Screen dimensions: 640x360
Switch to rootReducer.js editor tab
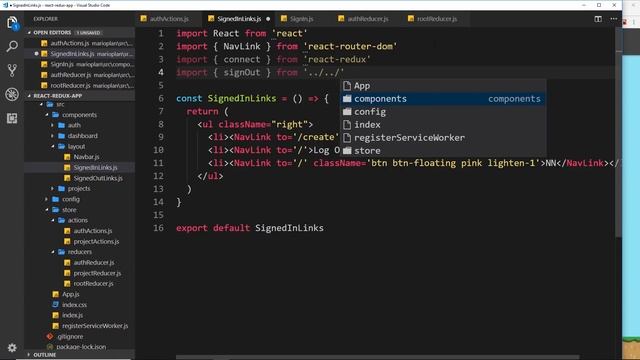(x=436, y=19)
